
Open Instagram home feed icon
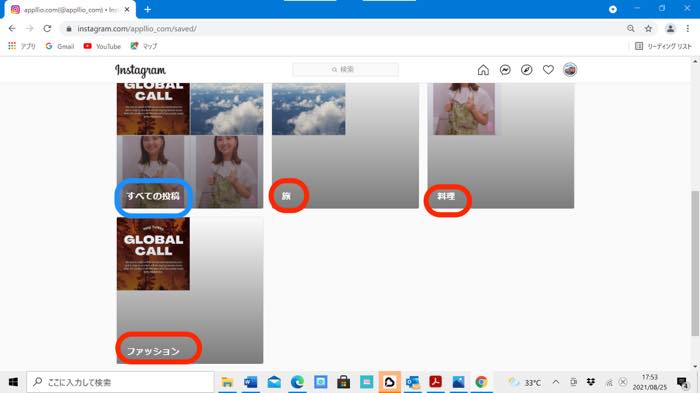tap(483, 70)
